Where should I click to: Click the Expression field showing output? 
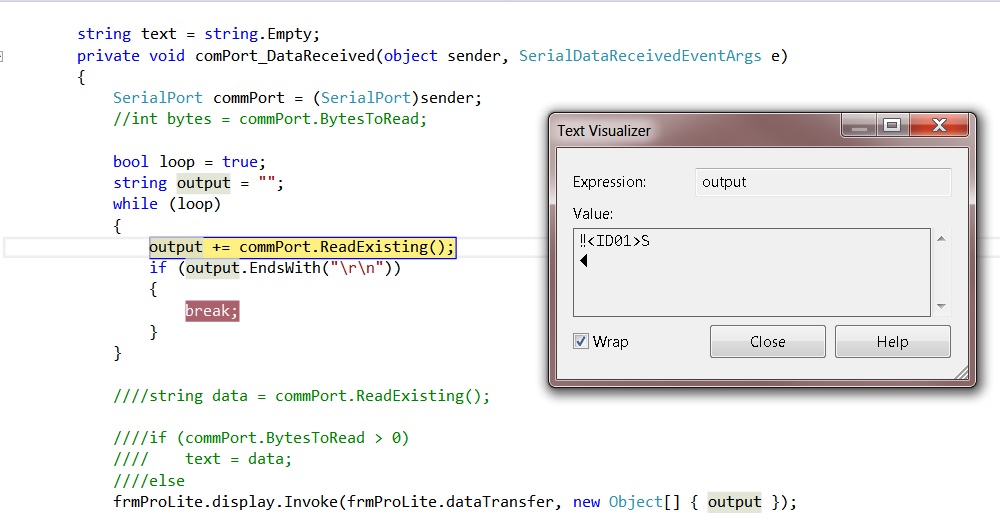pos(823,182)
